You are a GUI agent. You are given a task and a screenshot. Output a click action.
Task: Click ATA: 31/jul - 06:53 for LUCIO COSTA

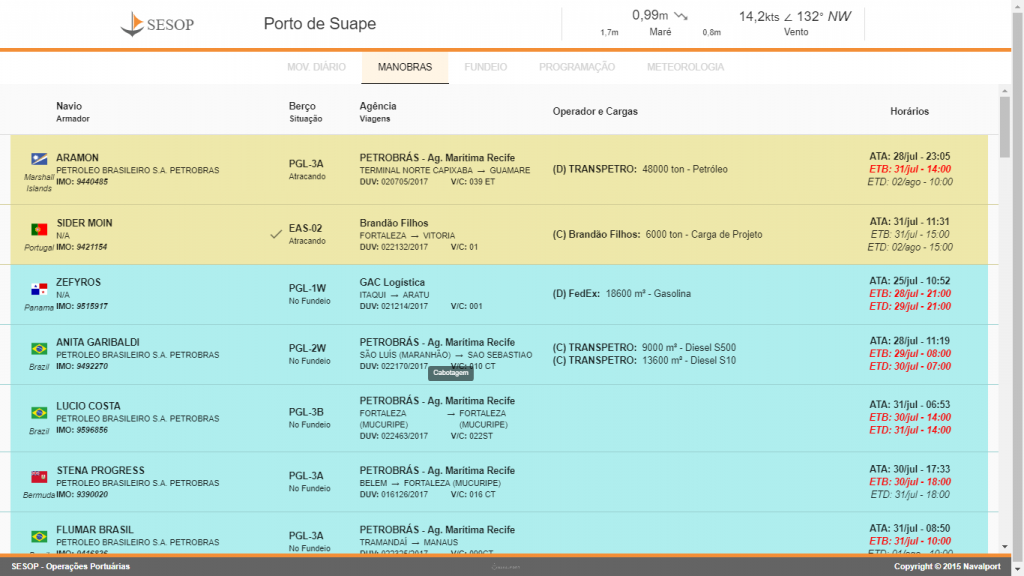pos(910,404)
